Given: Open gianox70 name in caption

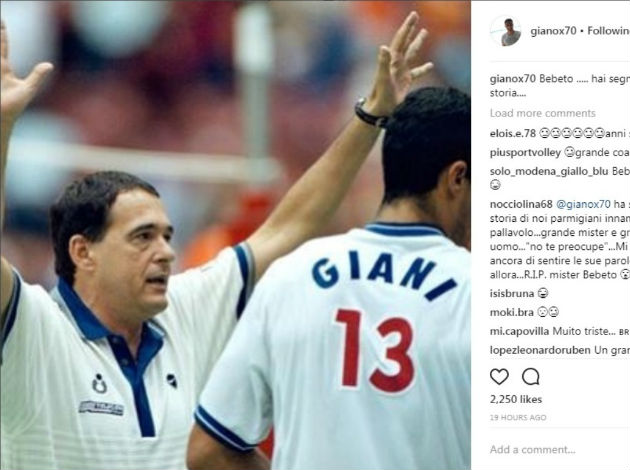Looking at the screenshot, I should point(513,79).
